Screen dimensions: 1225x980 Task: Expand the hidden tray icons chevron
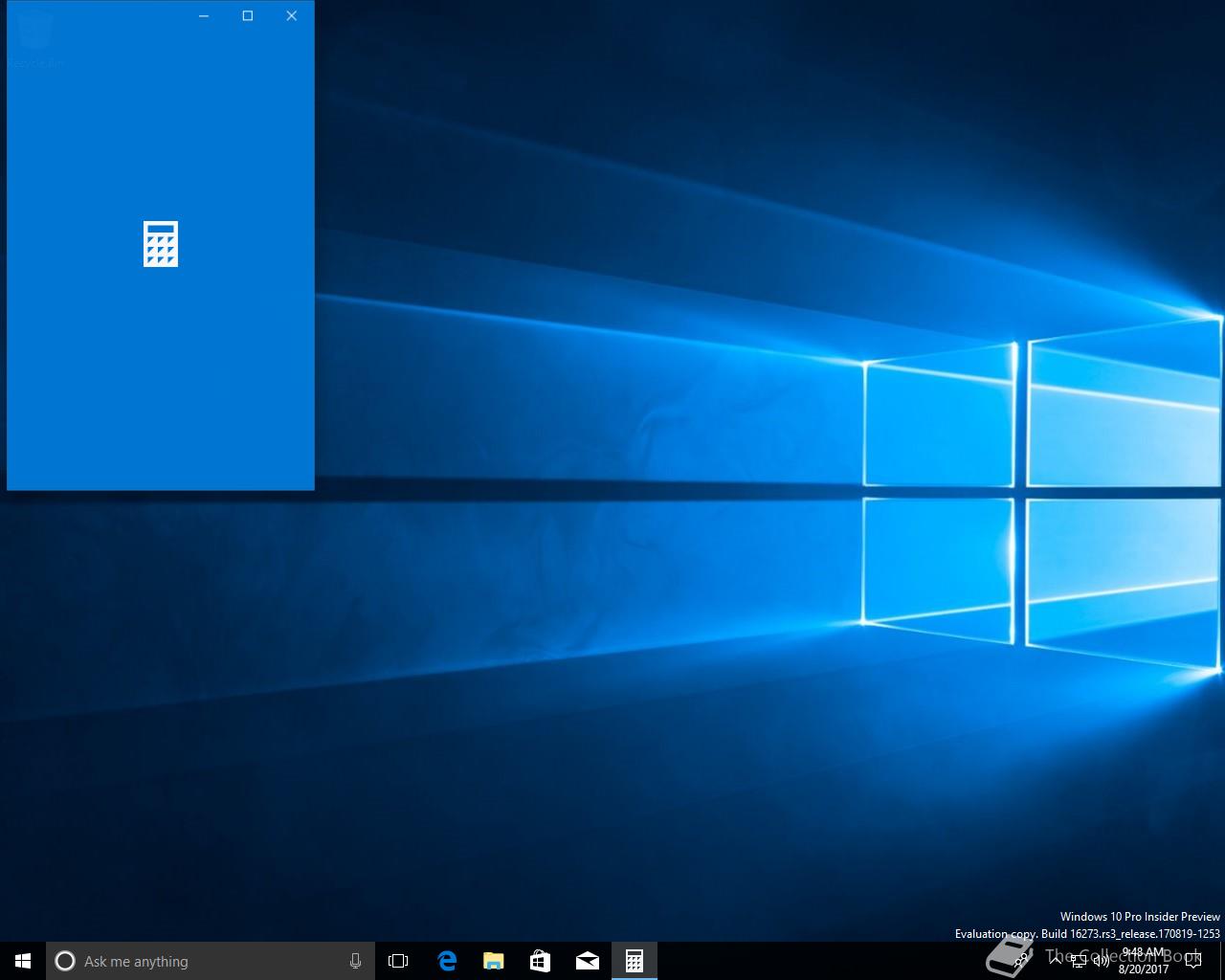pos(1056,961)
